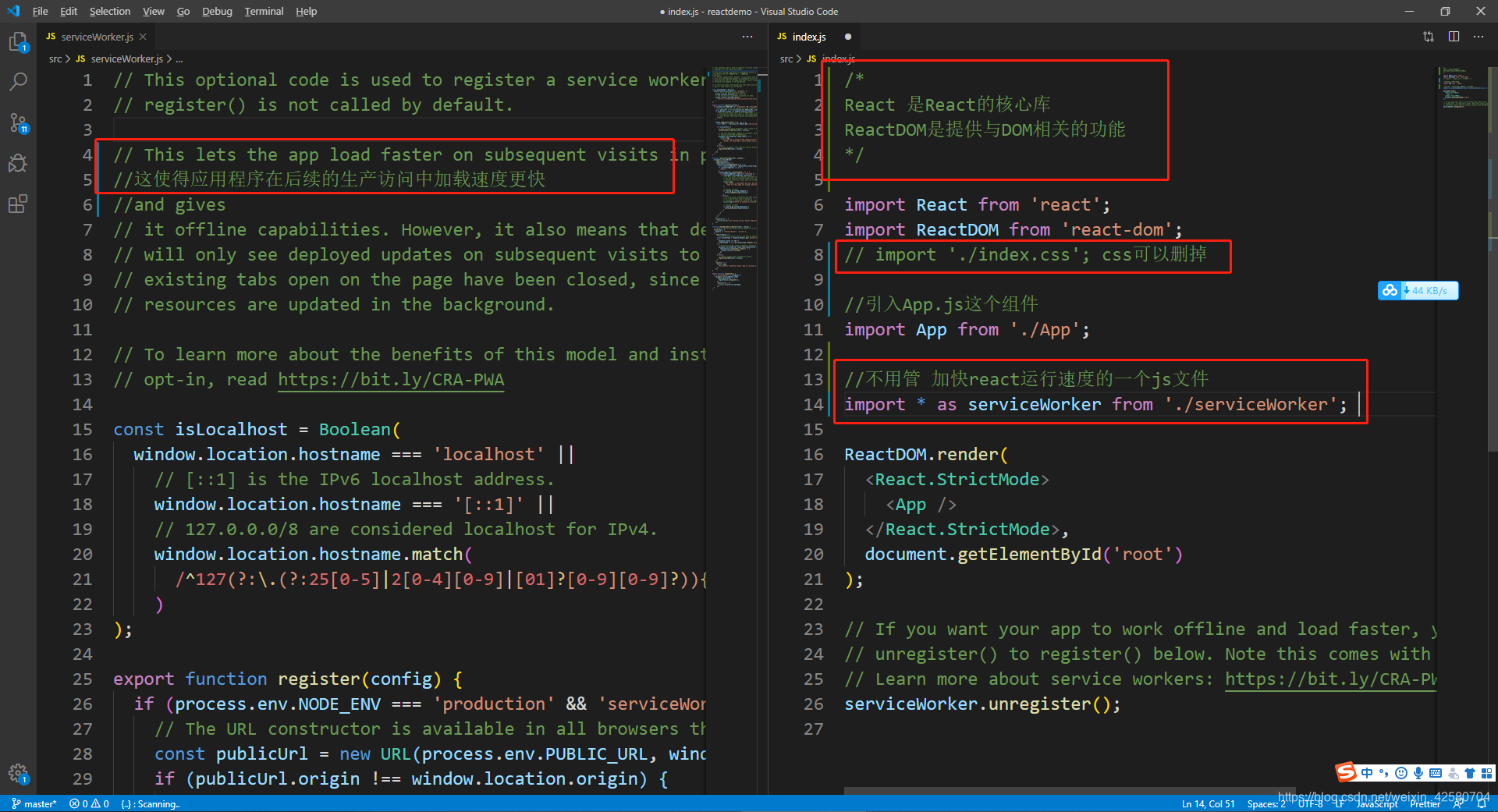Close the serviceWorker.js tab

[x=143, y=37]
